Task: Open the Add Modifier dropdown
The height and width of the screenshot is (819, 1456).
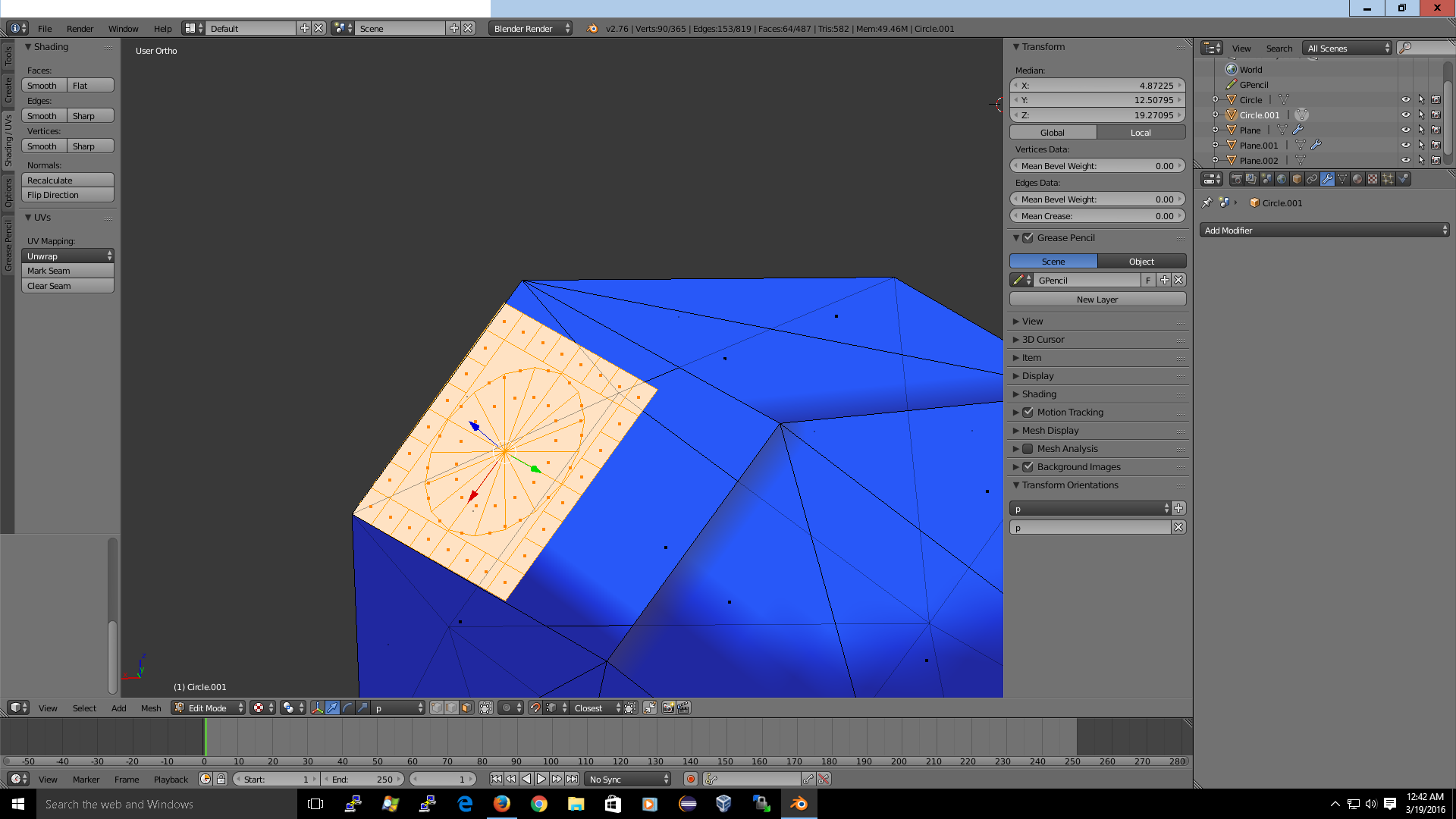Action: (1324, 231)
